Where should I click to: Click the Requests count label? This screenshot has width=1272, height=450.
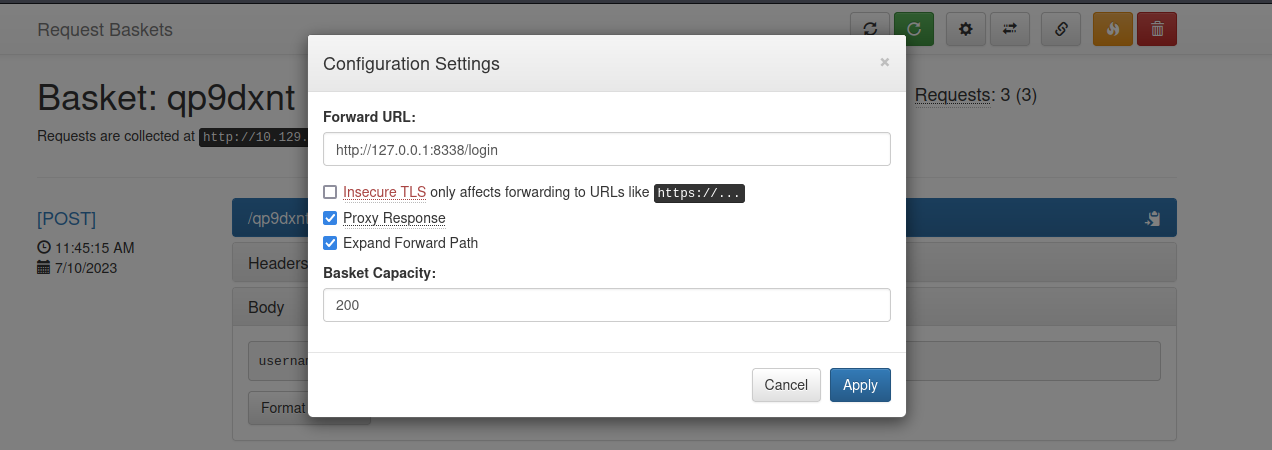pyautogui.click(x=954, y=96)
